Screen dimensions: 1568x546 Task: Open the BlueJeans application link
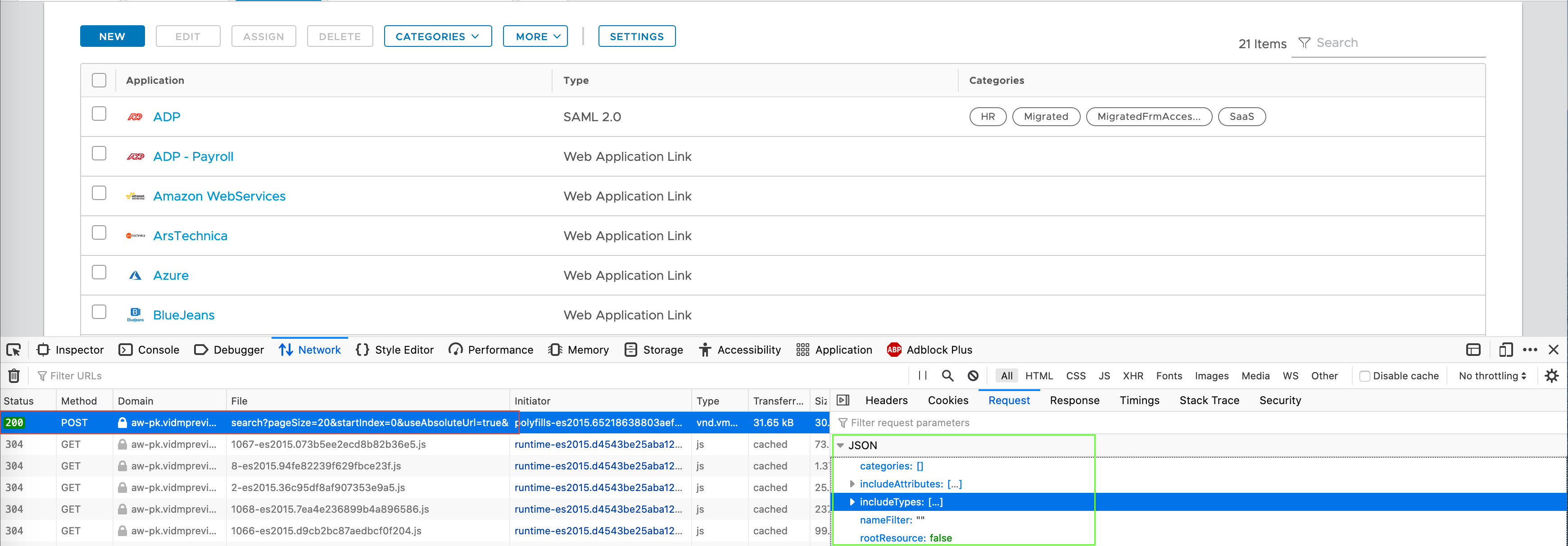(x=184, y=315)
